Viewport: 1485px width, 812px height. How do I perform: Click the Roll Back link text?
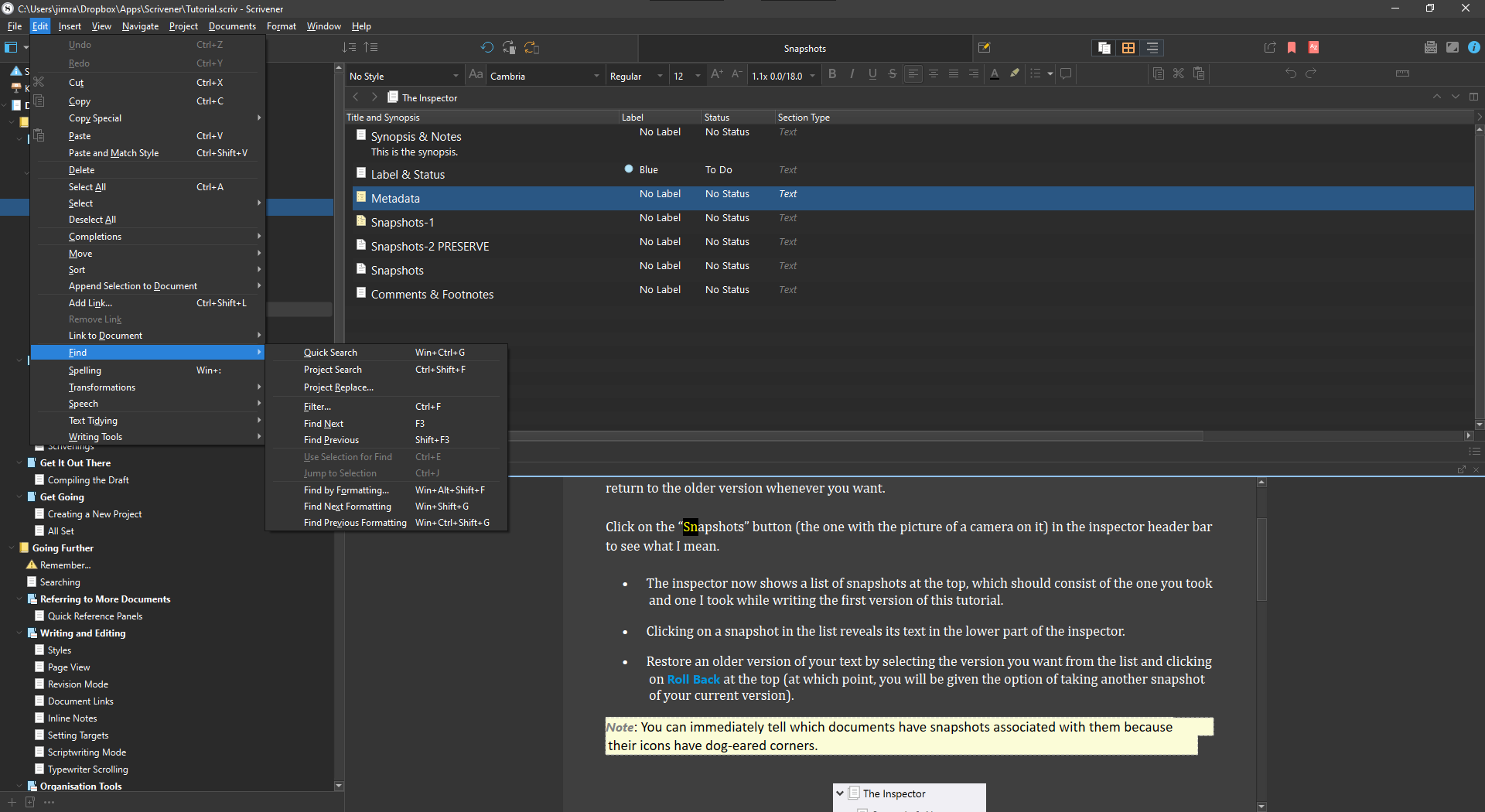pyautogui.click(x=693, y=679)
